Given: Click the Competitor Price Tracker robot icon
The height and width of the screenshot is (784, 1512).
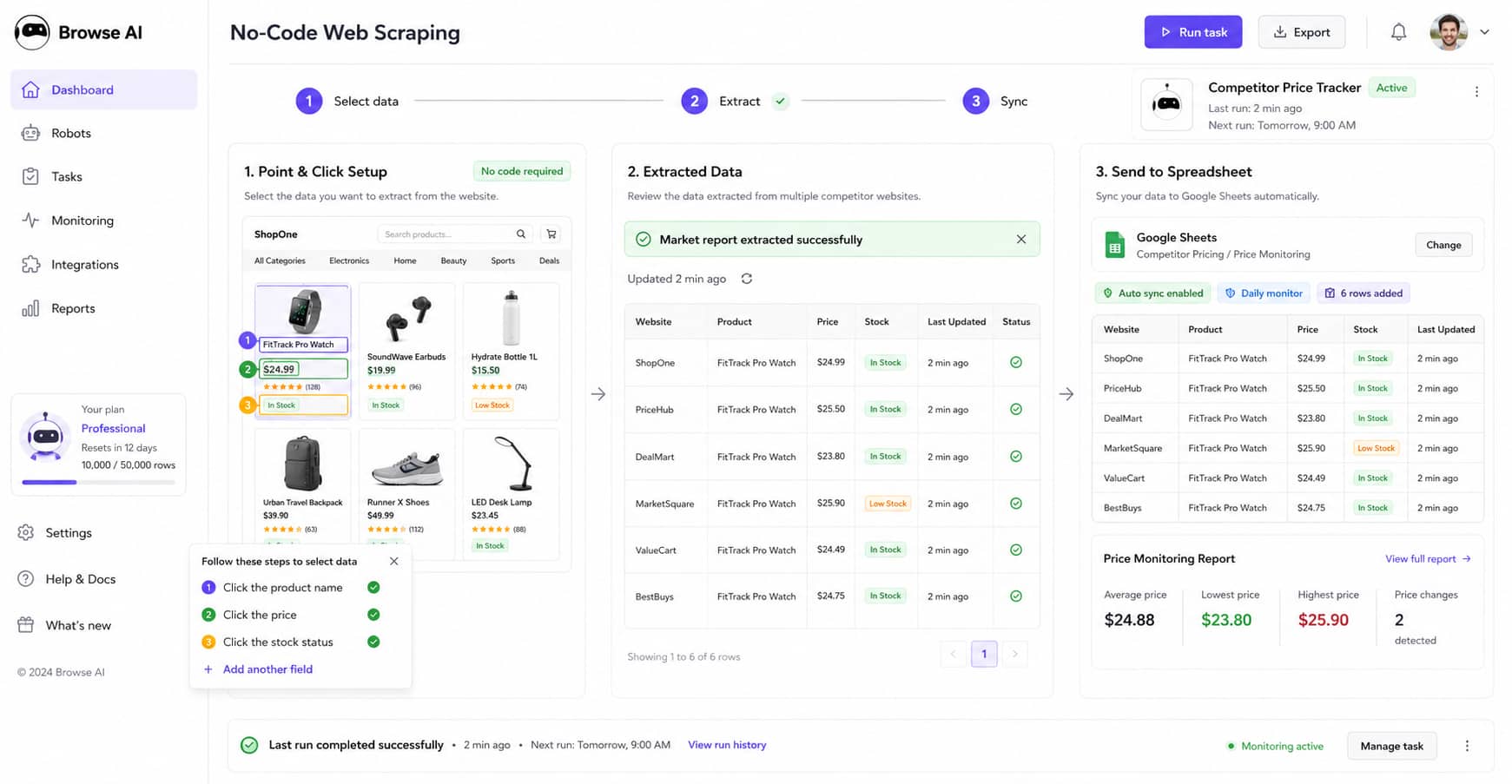Looking at the screenshot, I should point(1166,104).
